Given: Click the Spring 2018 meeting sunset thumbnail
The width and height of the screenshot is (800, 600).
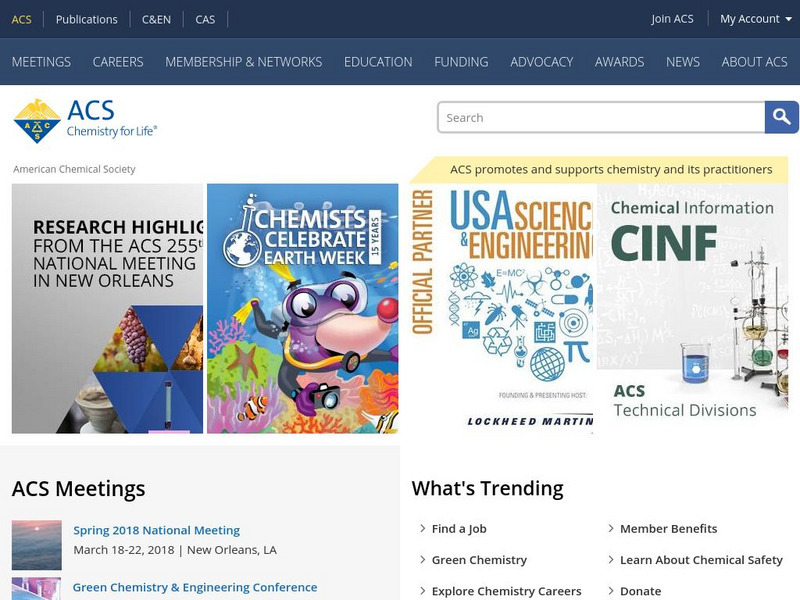Looking at the screenshot, I should click(x=37, y=545).
